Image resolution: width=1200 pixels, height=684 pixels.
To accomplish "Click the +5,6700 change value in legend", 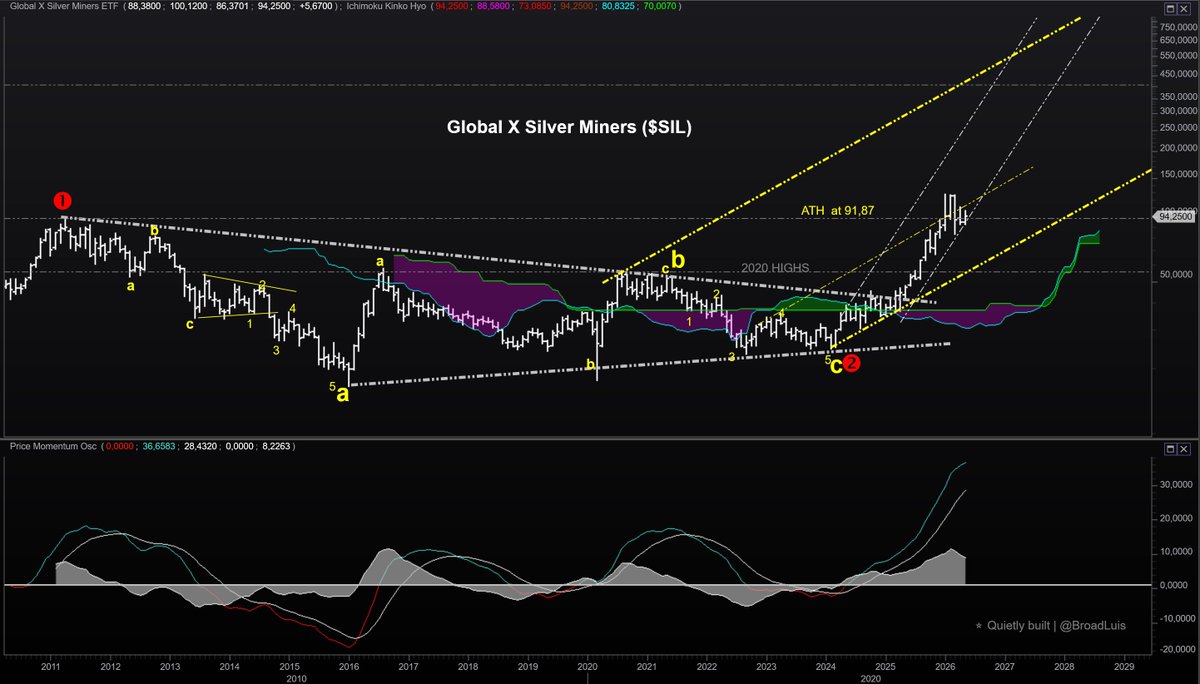I will point(317,8).
